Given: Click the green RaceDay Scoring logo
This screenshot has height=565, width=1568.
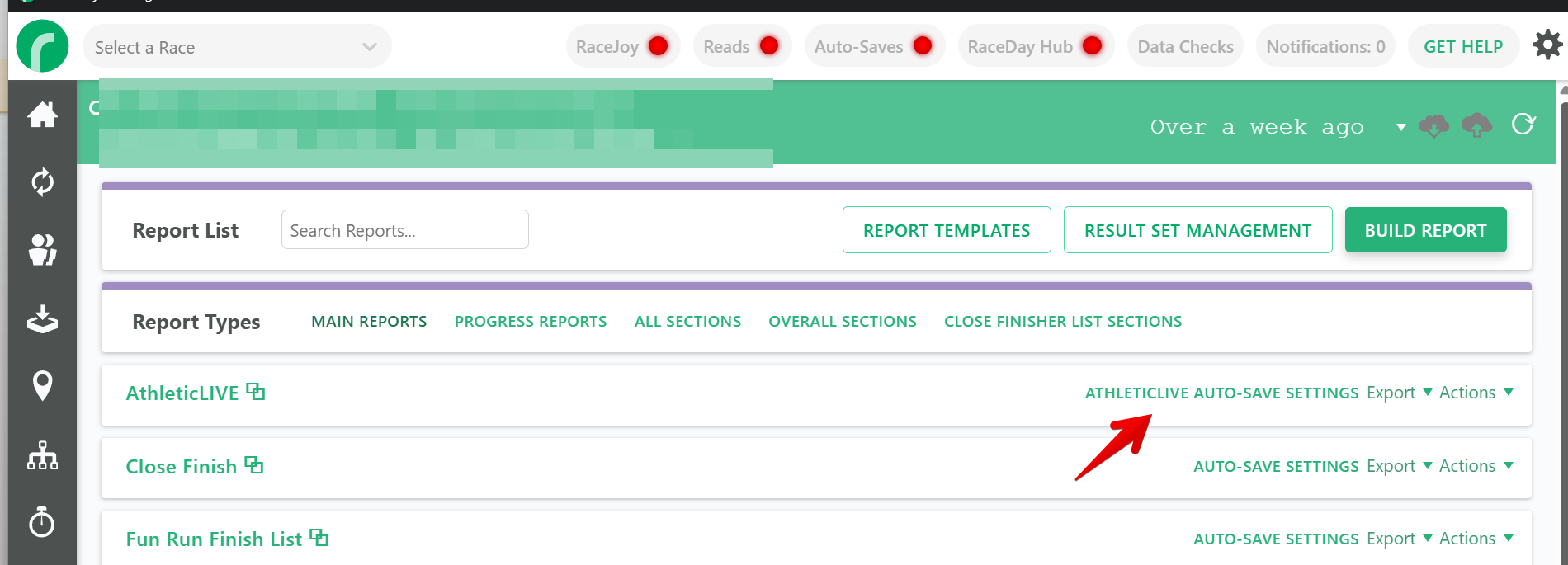Looking at the screenshot, I should tap(42, 46).
